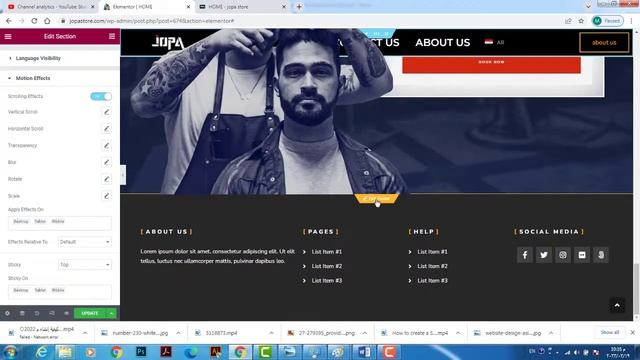Open the Chrome profile Paused button
Viewport: 640px width, 360px height.
(608, 21)
